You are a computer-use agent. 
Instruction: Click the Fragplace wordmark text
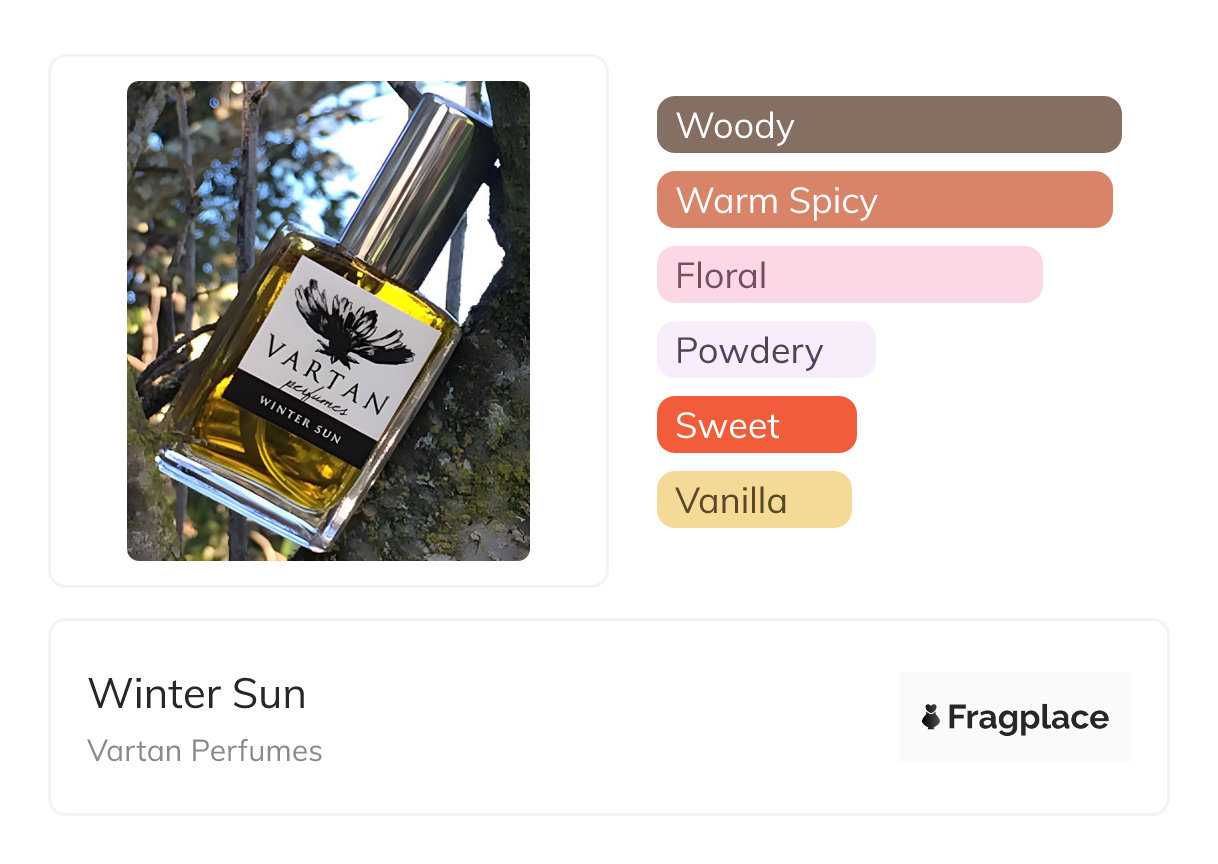(1028, 717)
